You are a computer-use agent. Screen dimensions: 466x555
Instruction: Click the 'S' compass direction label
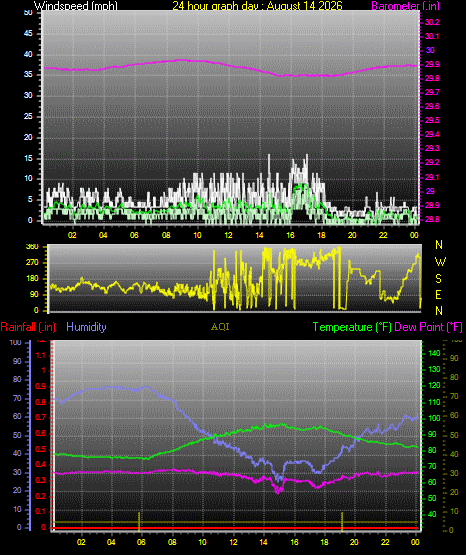click(438, 279)
